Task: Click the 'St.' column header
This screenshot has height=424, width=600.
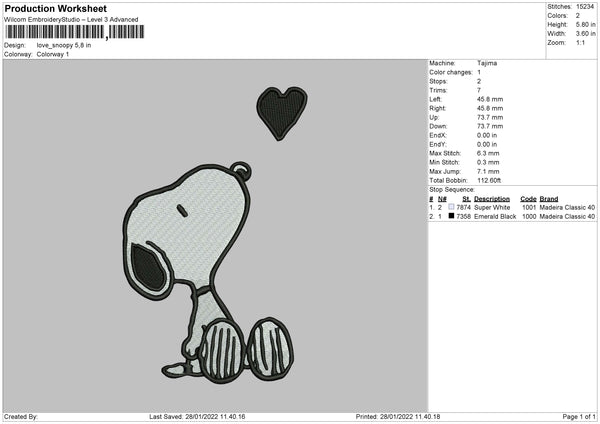Action: point(466,199)
